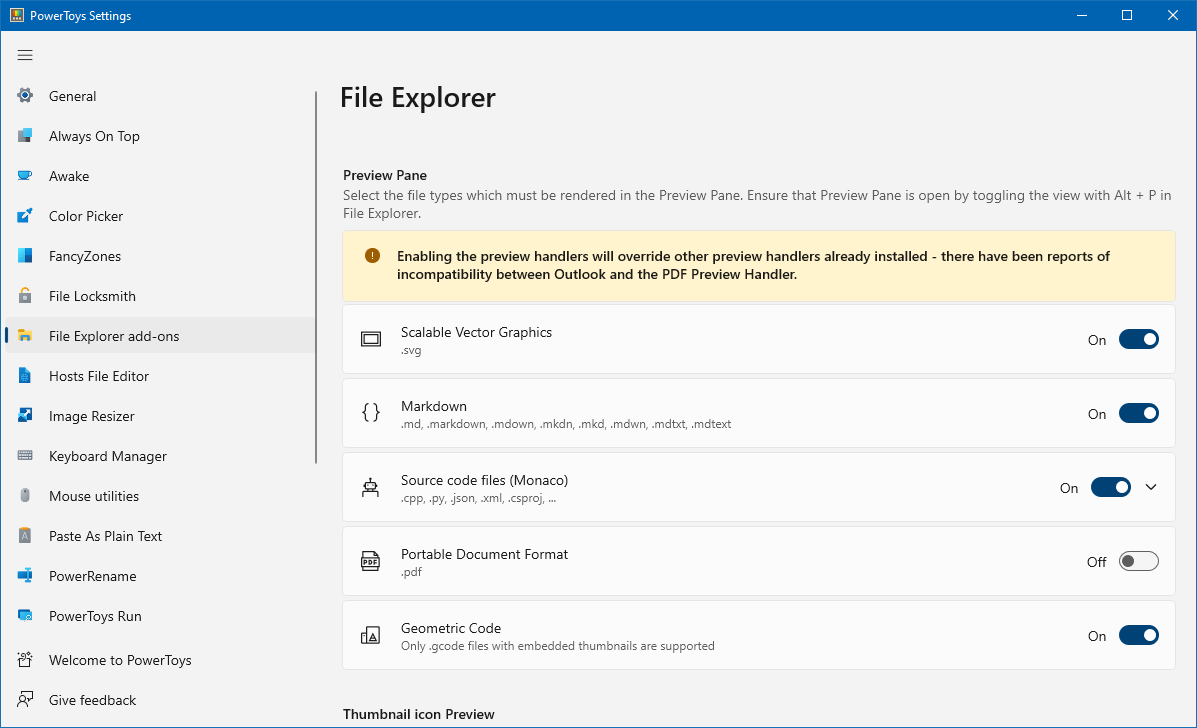
Task: Expand Source code files (Monaco) options chevron
Action: coord(1151,488)
